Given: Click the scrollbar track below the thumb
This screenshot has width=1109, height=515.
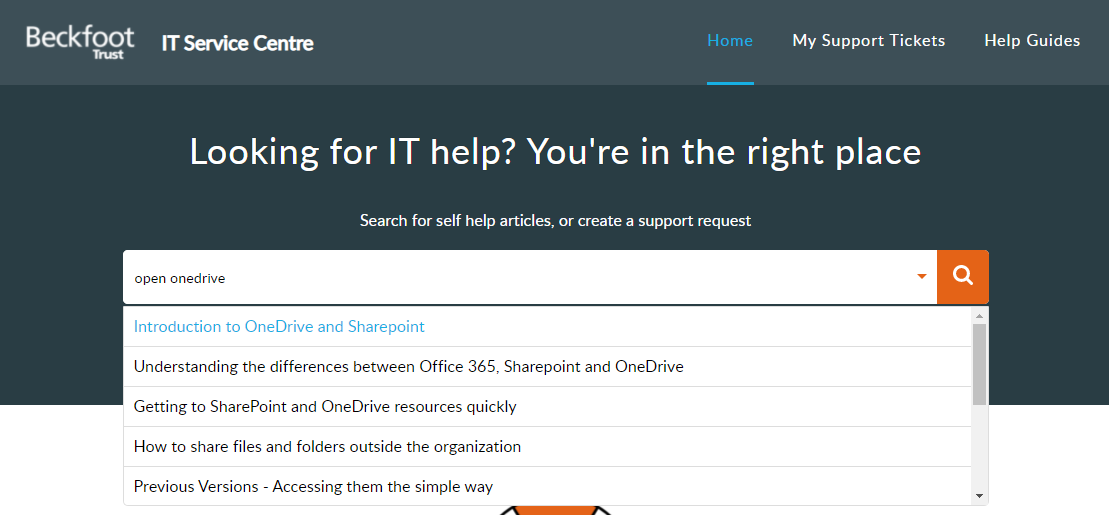Looking at the screenshot, I should [980, 447].
